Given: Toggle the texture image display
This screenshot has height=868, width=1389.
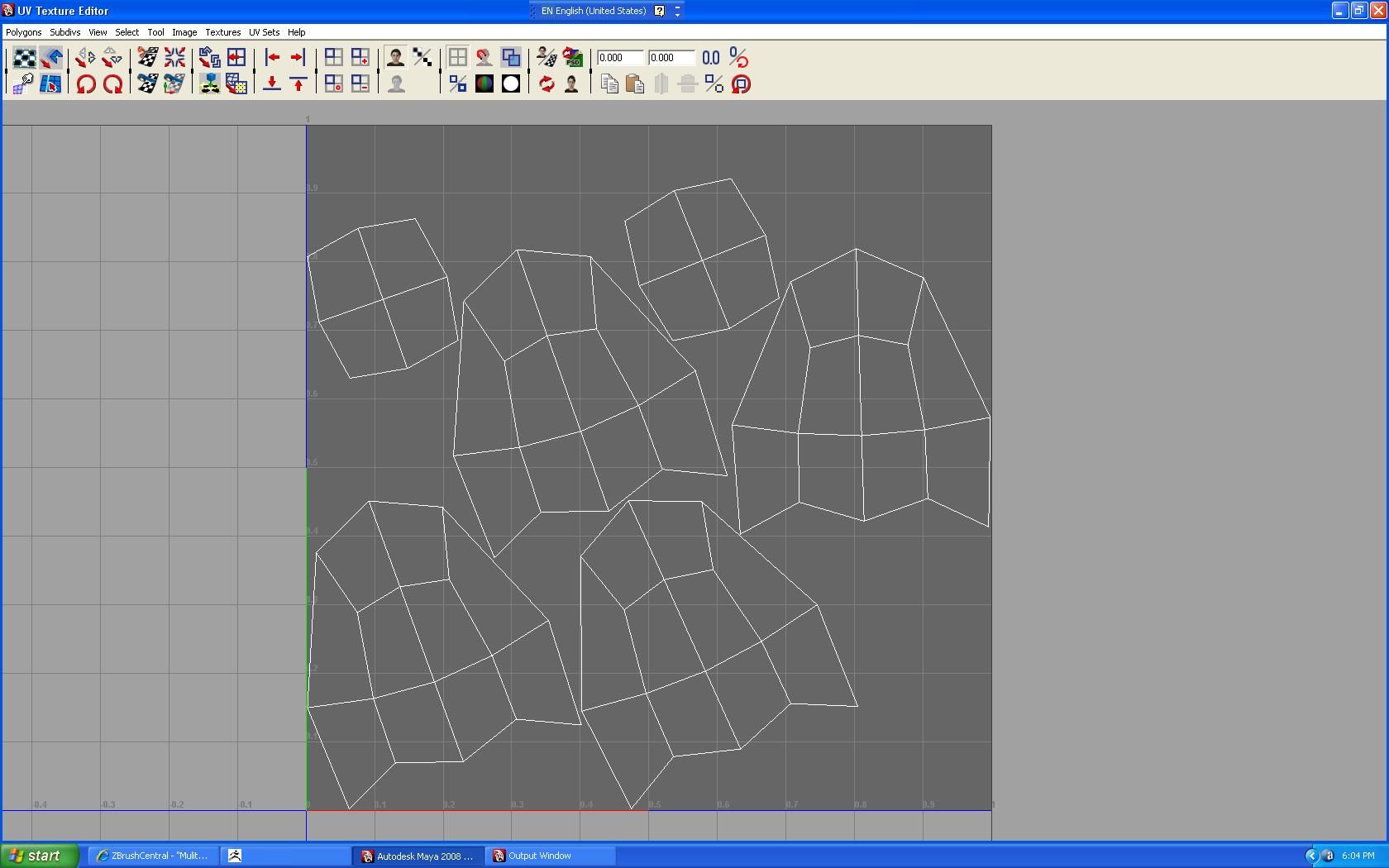Looking at the screenshot, I should point(395,57).
